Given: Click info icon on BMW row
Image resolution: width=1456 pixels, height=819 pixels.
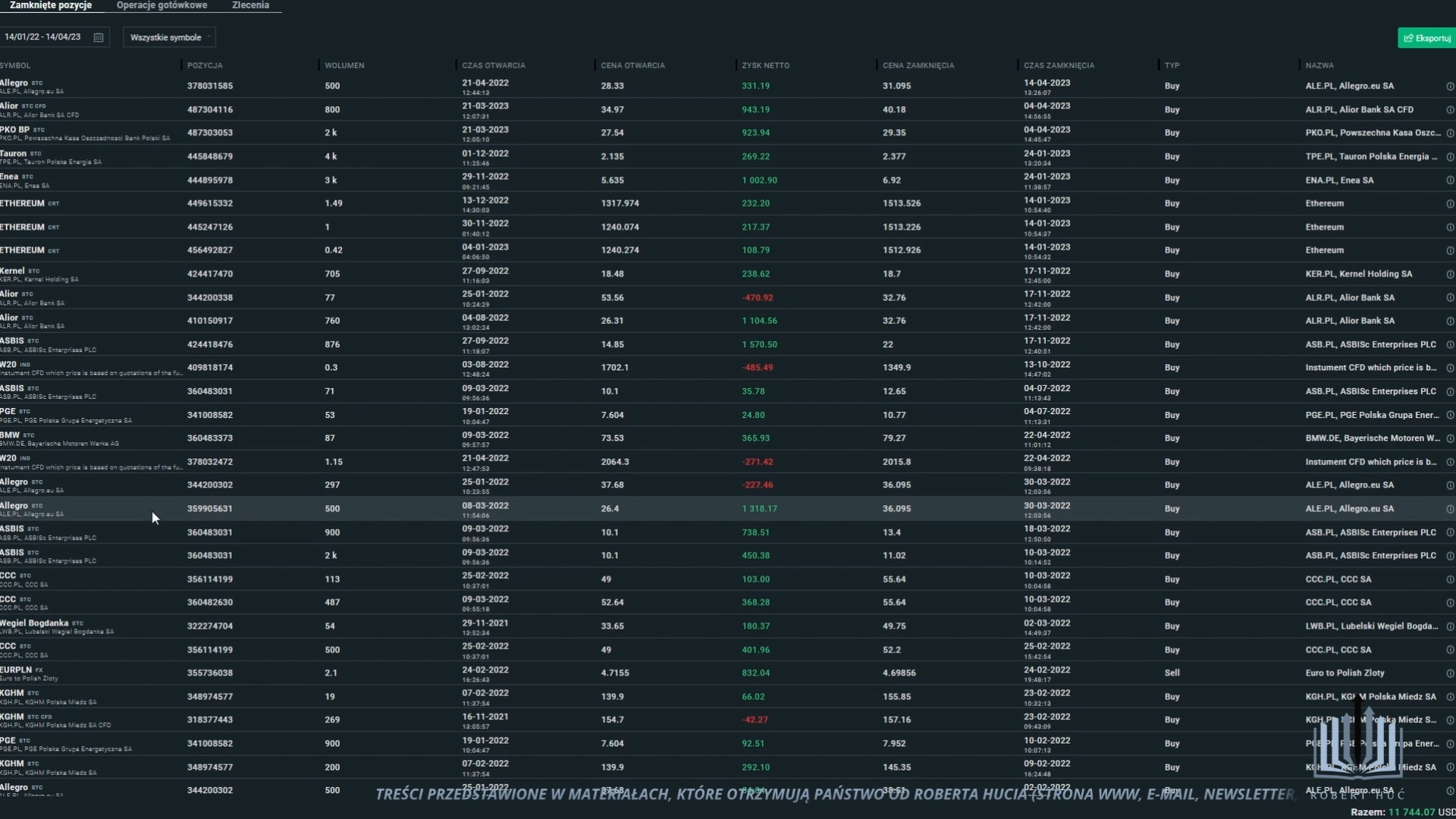Looking at the screenshot, I should click(x=1449, y=438).
